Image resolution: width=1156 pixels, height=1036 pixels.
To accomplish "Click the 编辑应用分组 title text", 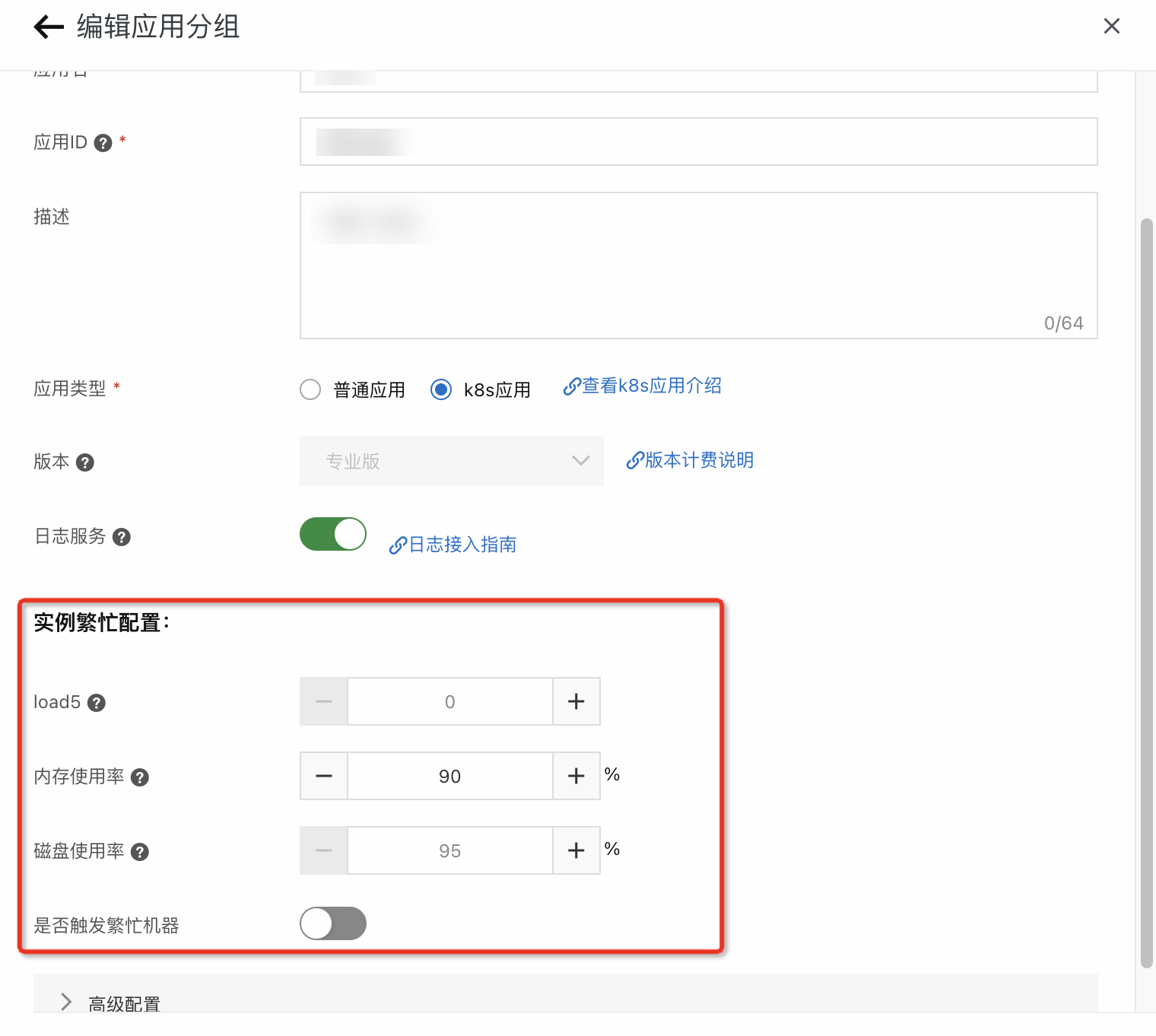I will point(158,27).
